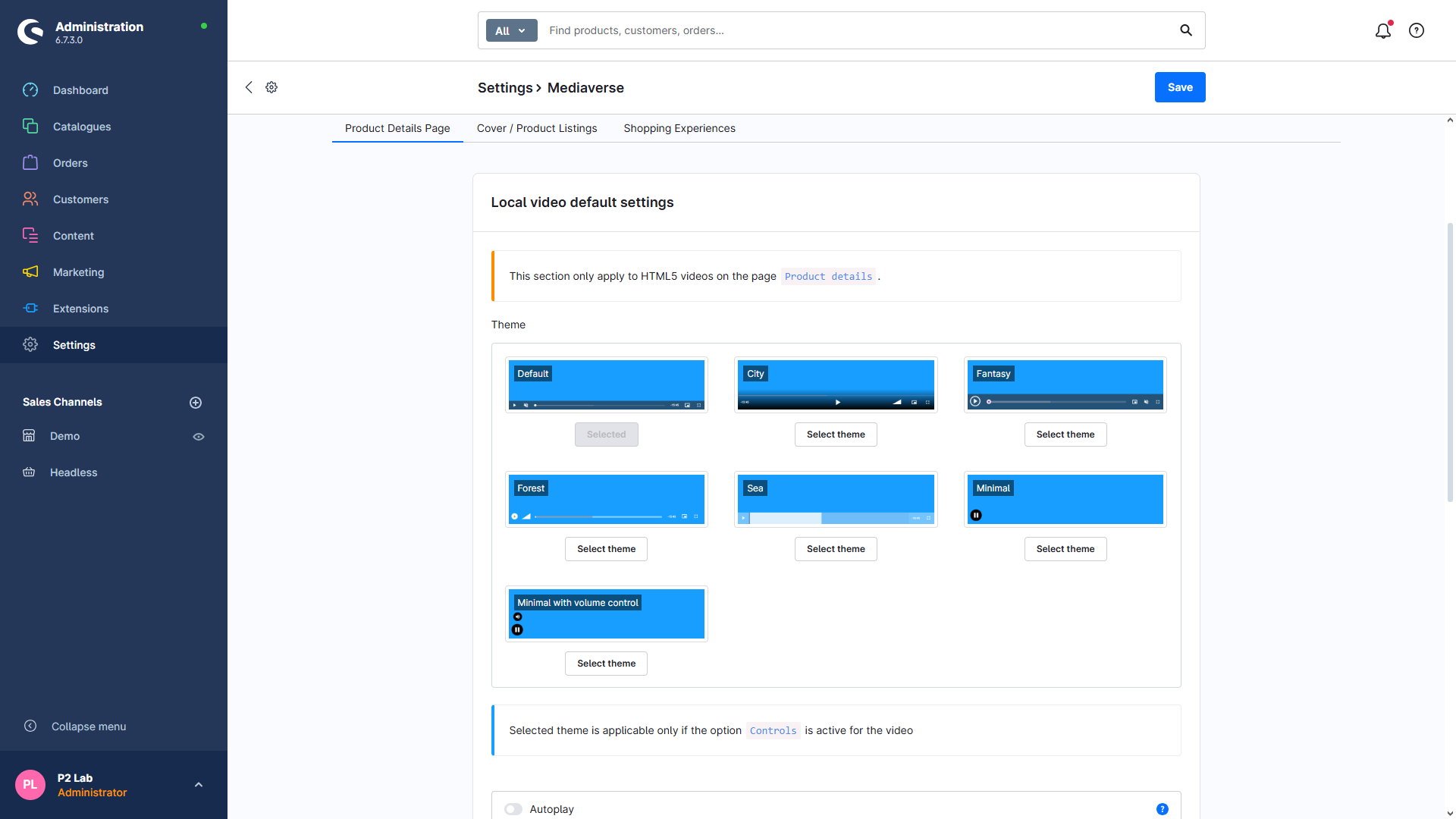Open the help question mark icon
Screen dimensions: 1456x819
1417,30
